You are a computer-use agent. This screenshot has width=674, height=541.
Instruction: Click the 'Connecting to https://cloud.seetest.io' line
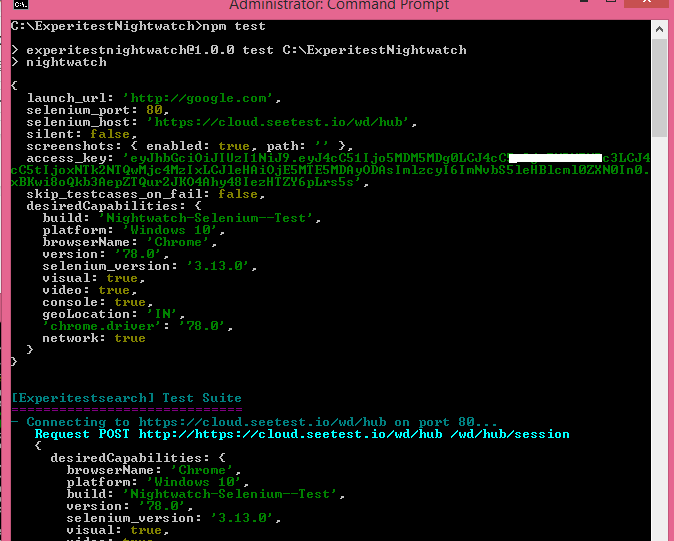pyautogui.click(x=254, y=422)
